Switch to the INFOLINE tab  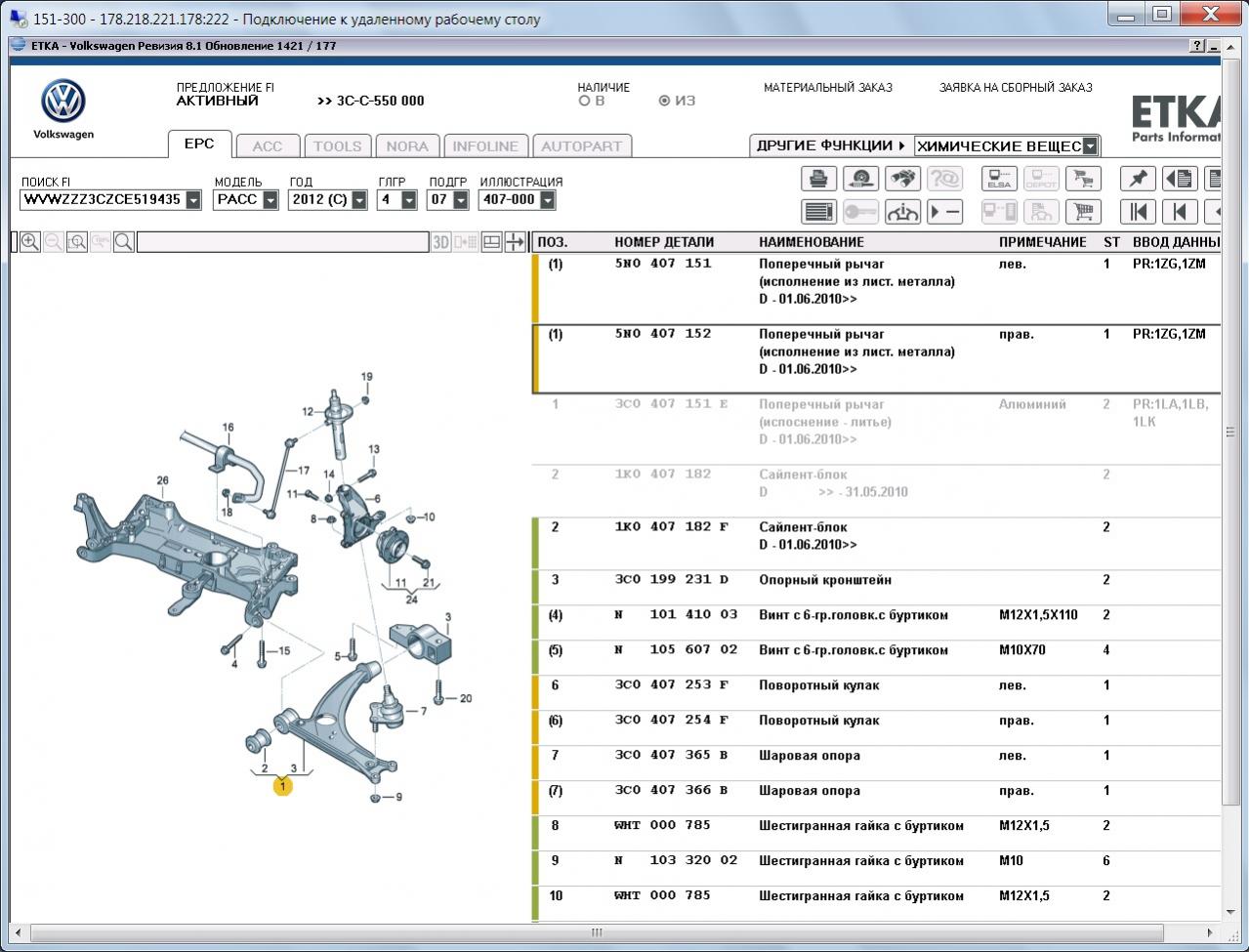485,146
